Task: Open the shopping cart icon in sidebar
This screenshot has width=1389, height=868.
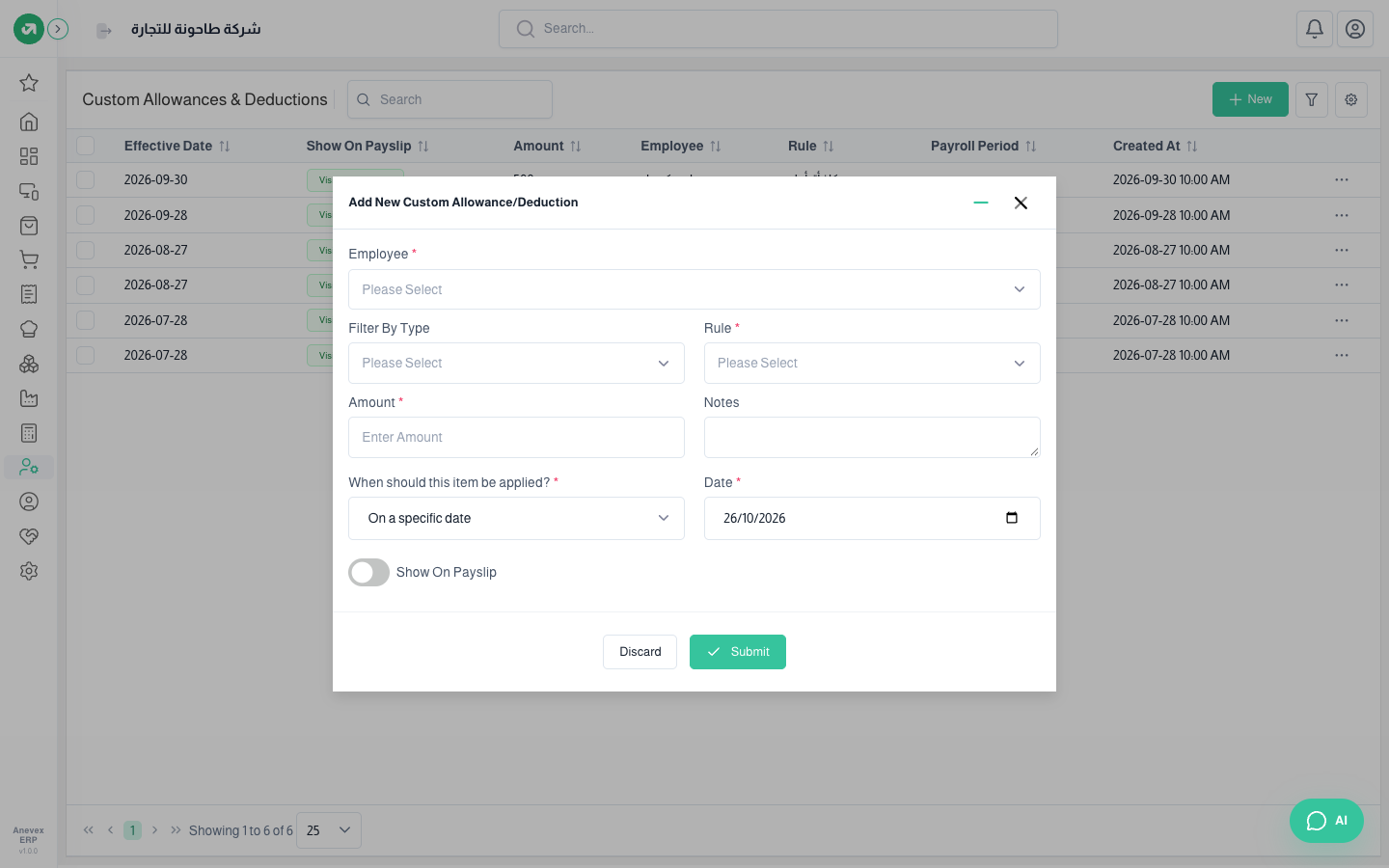Action: 29,259
